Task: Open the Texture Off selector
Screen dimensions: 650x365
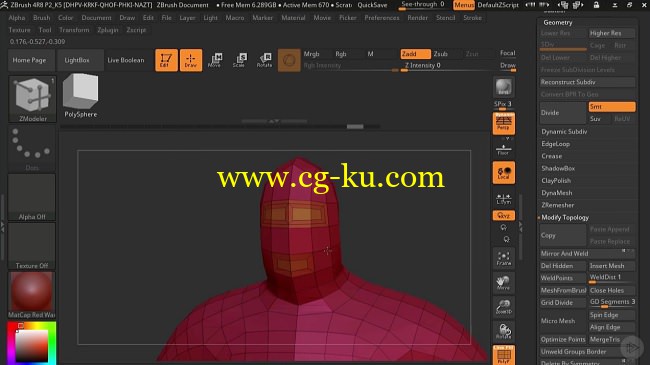Action: 32,246
